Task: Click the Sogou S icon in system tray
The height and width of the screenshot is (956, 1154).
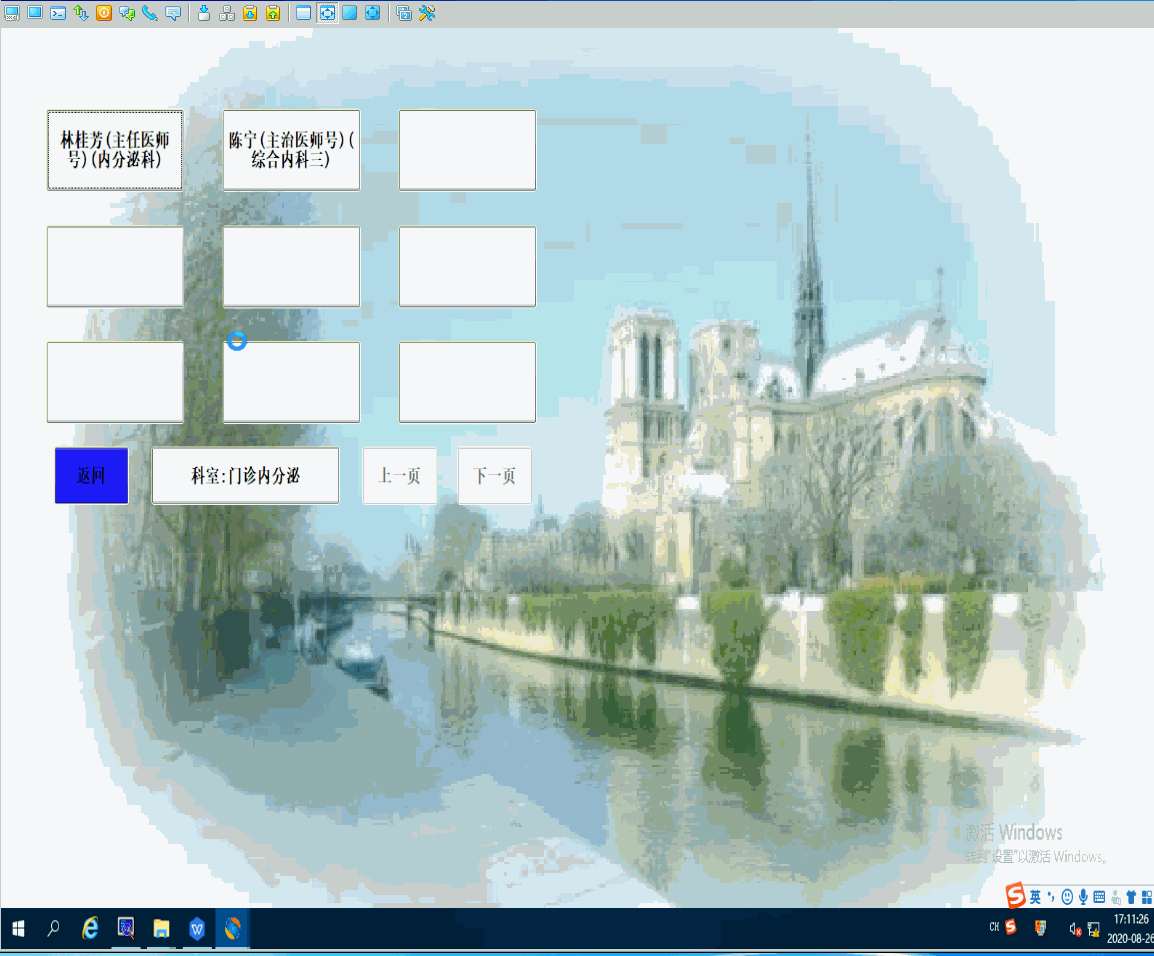Action: (x=1011, y=927)
